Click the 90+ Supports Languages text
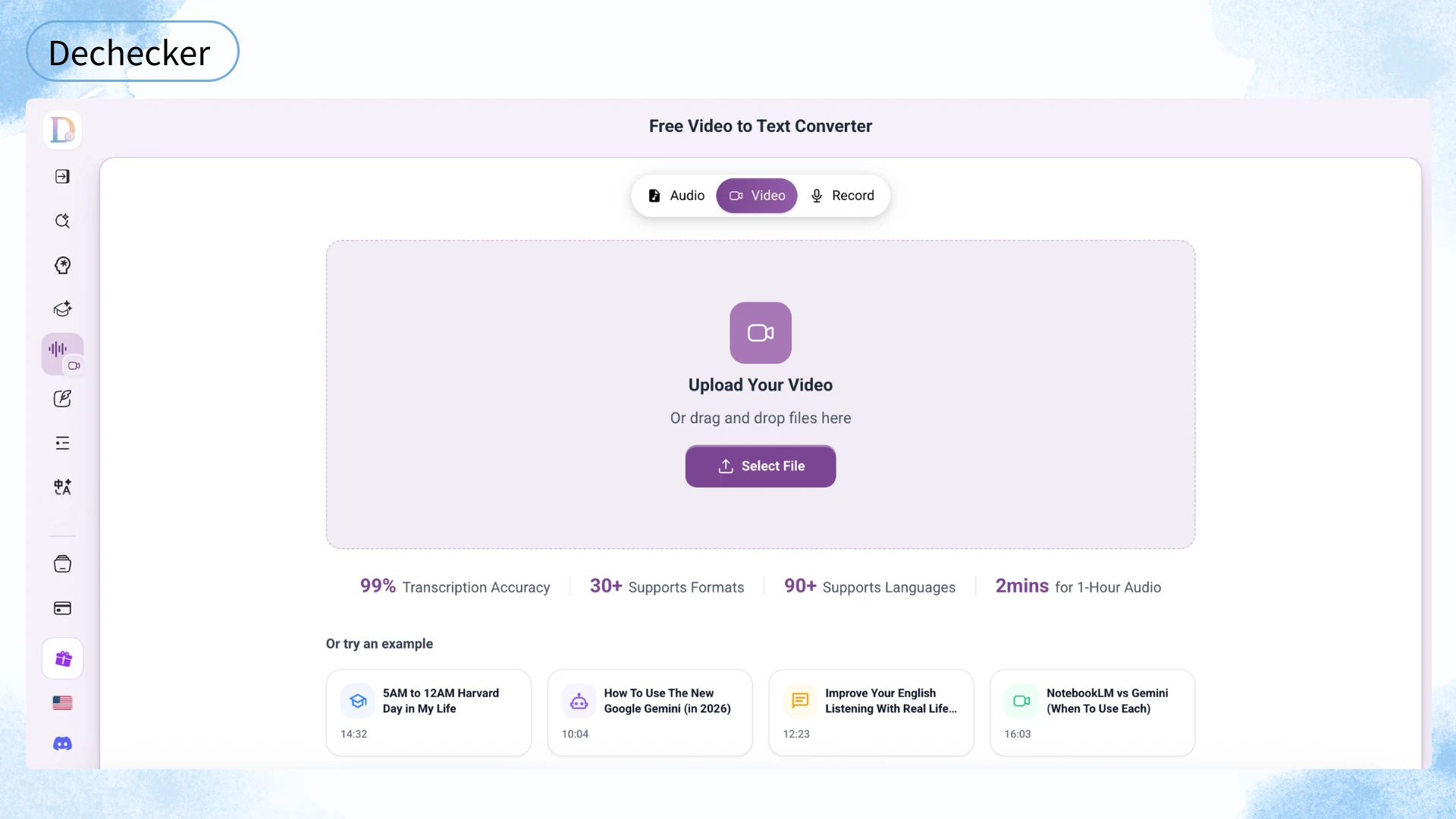 click(870, 586)
